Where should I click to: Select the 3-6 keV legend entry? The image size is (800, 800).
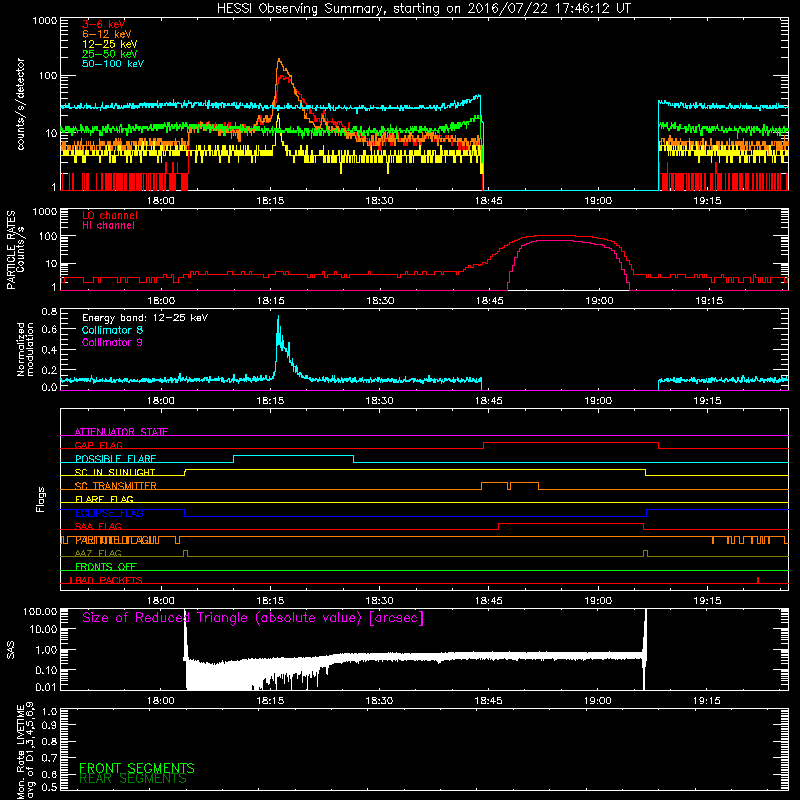click(x=104, y=24)
